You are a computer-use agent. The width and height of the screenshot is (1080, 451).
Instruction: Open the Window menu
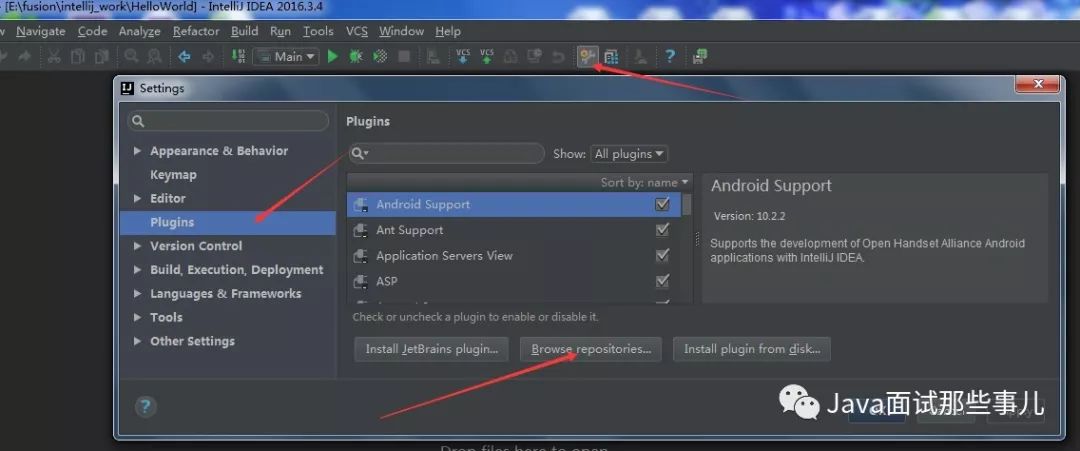pyautogui.click(x=402, y=31)
